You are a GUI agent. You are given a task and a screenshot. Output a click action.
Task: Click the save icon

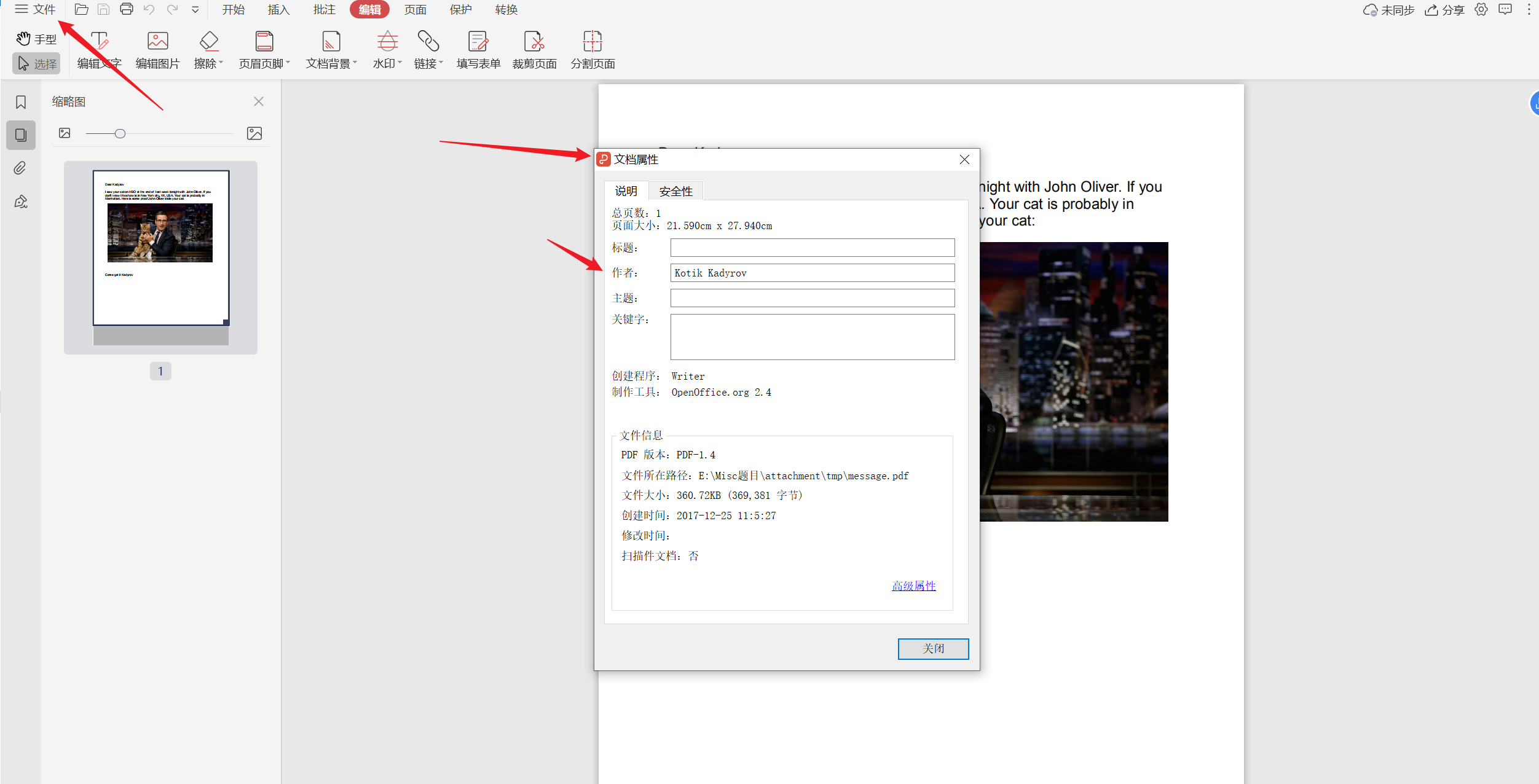(x=104, y=9)
